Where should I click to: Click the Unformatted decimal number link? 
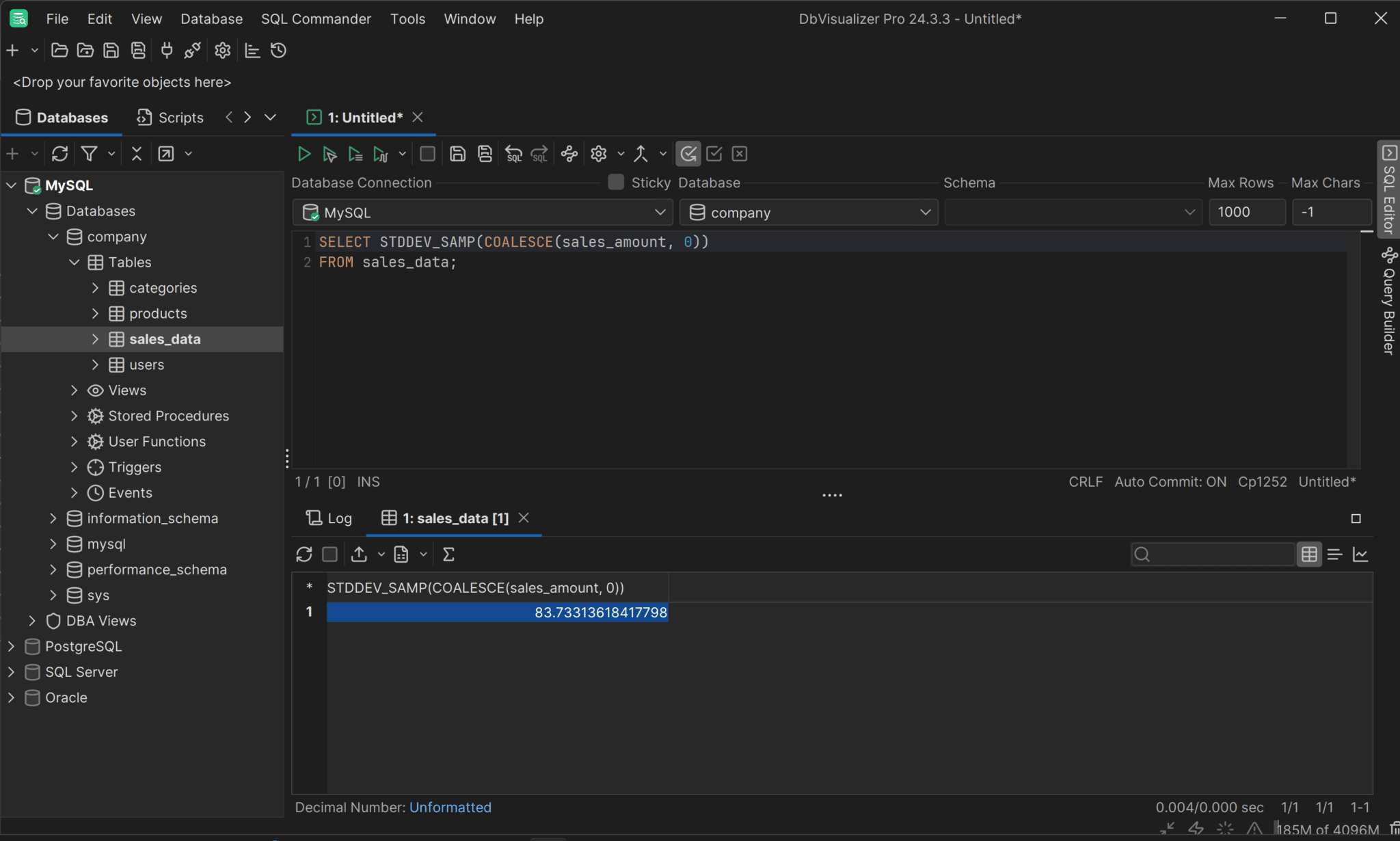point(450,807)
